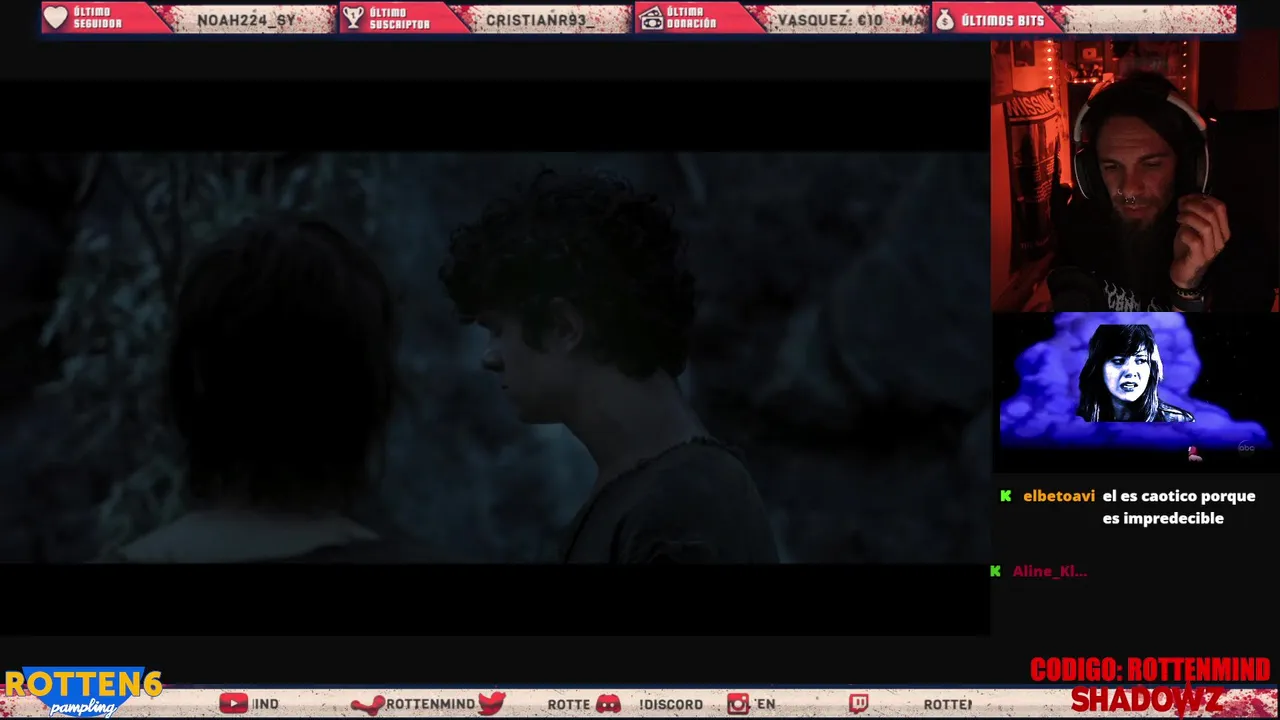Click the Discord icon in bottom bar
This screenshot has height=720, width=1280.
pyautogui.click(x=608, y=704)
